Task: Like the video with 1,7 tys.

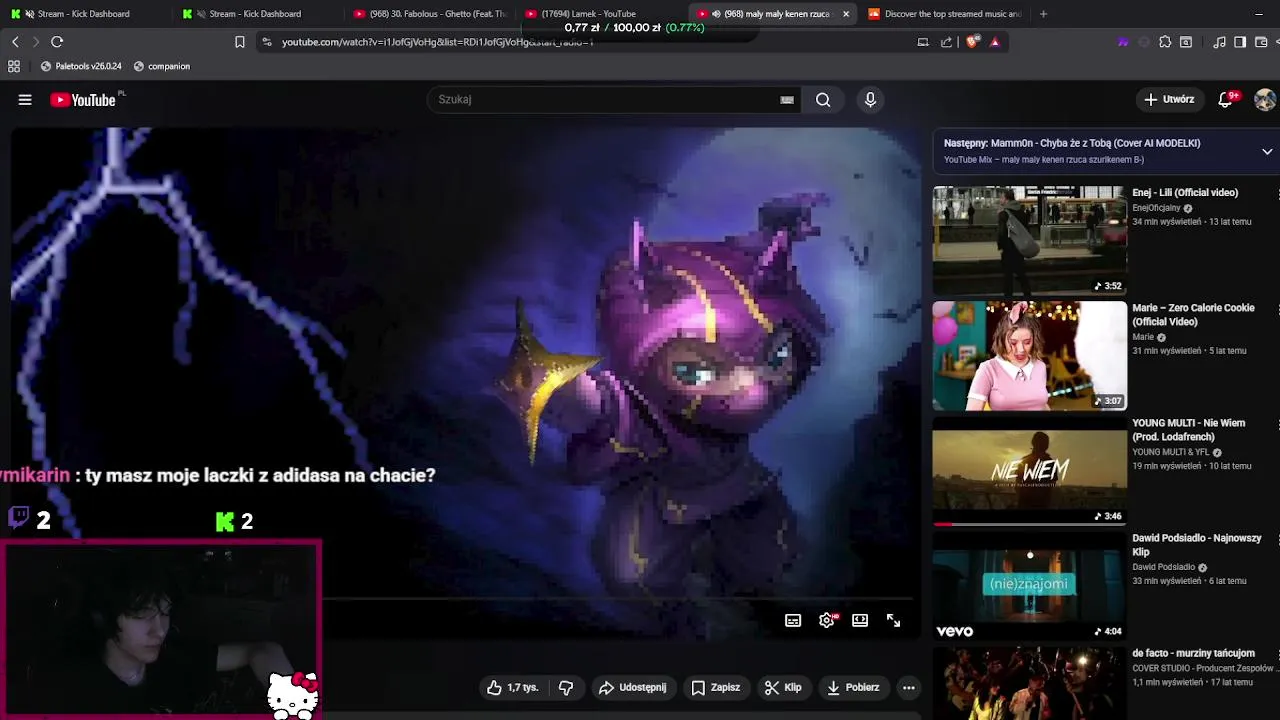Action: tap(512, 688)
